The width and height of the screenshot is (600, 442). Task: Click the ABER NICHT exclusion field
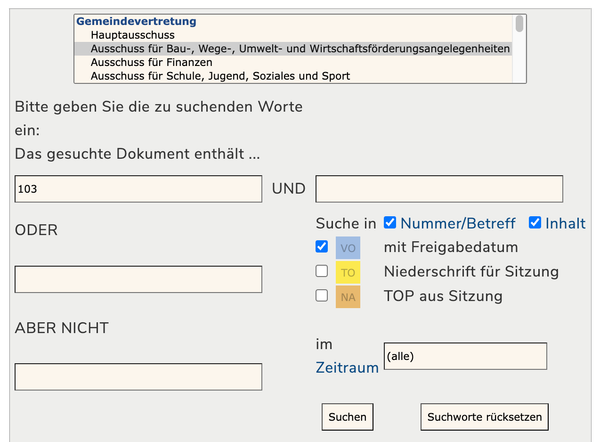138,377
